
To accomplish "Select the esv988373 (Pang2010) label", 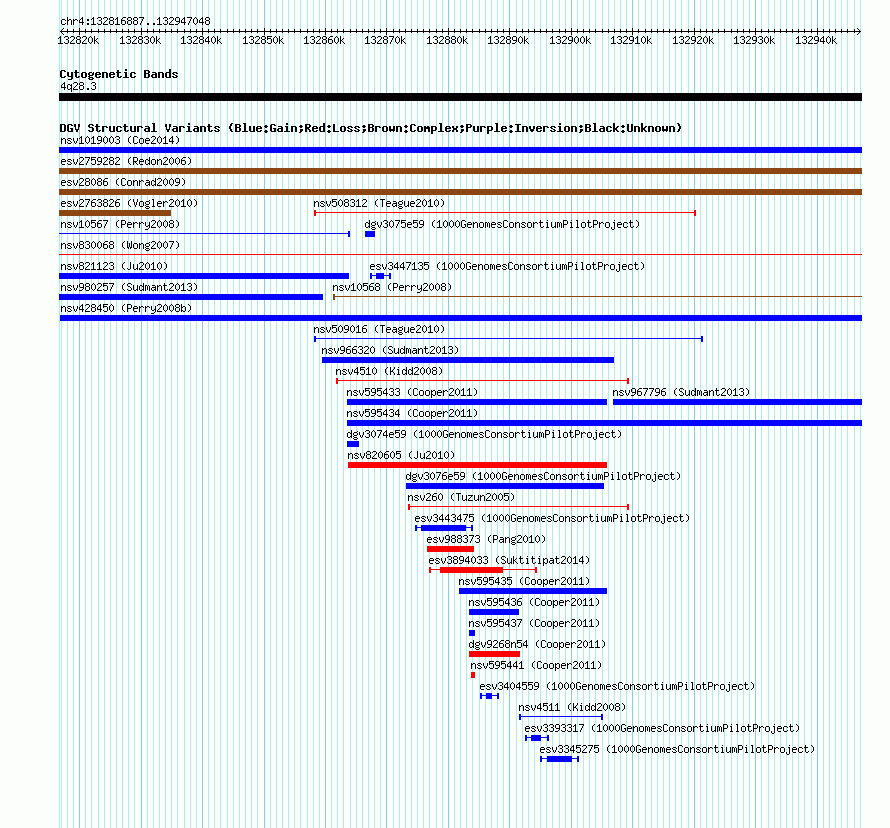I will click(486, 539).
